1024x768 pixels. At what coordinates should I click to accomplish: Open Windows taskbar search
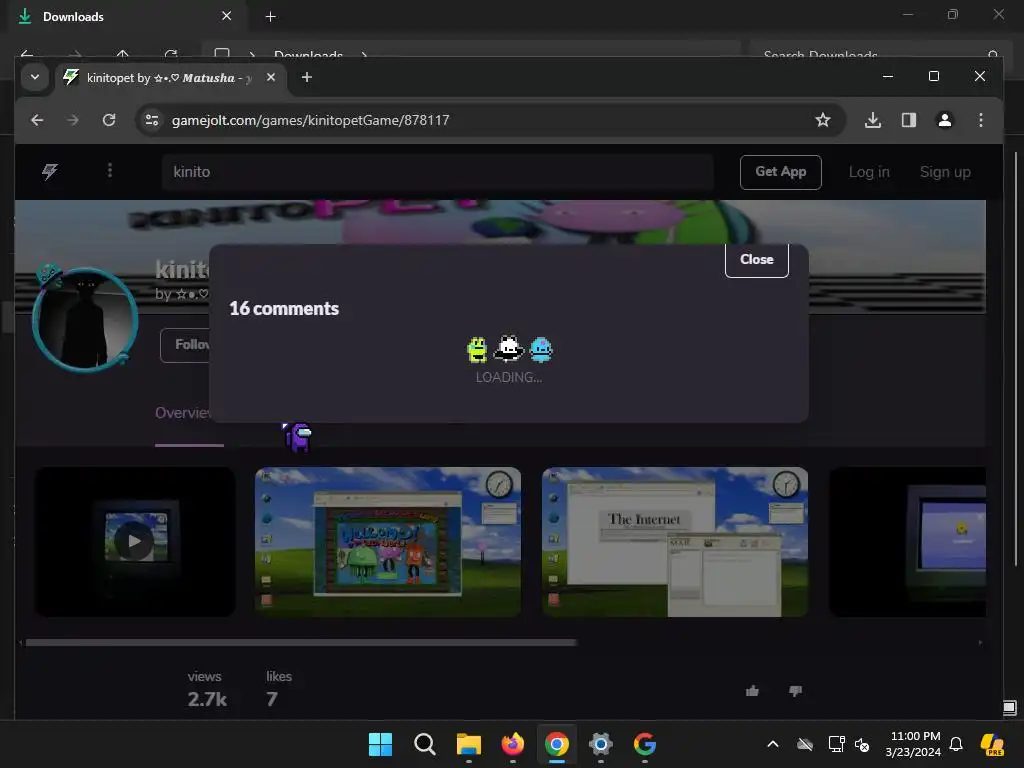(424, 744)
